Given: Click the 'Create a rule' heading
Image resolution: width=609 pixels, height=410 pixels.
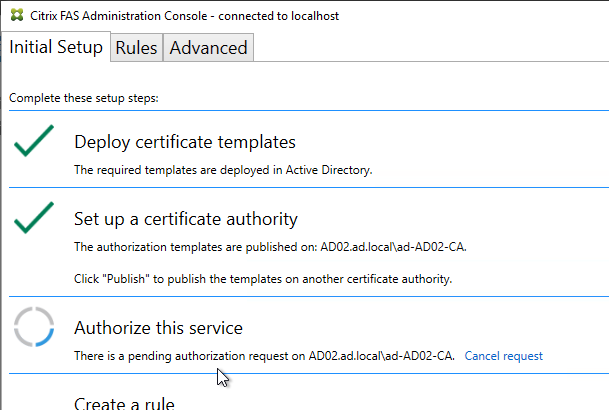Looking at the screenshot, I should click(124, 403).
